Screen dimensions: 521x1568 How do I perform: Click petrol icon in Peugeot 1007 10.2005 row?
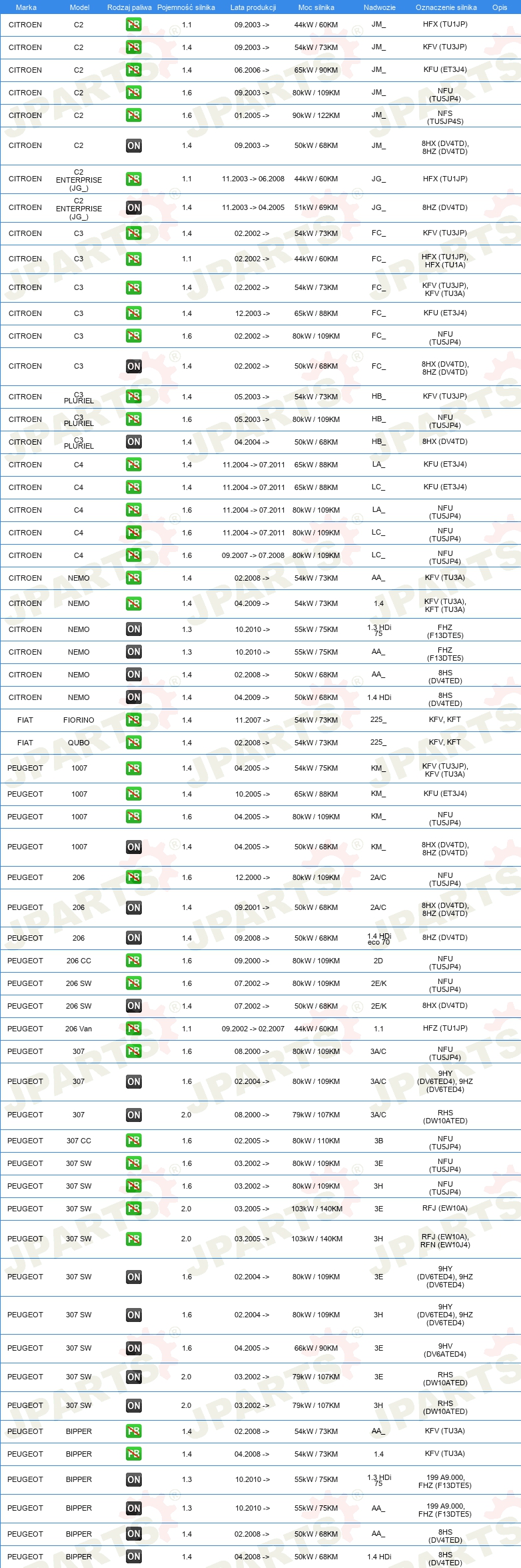[134, 794]
